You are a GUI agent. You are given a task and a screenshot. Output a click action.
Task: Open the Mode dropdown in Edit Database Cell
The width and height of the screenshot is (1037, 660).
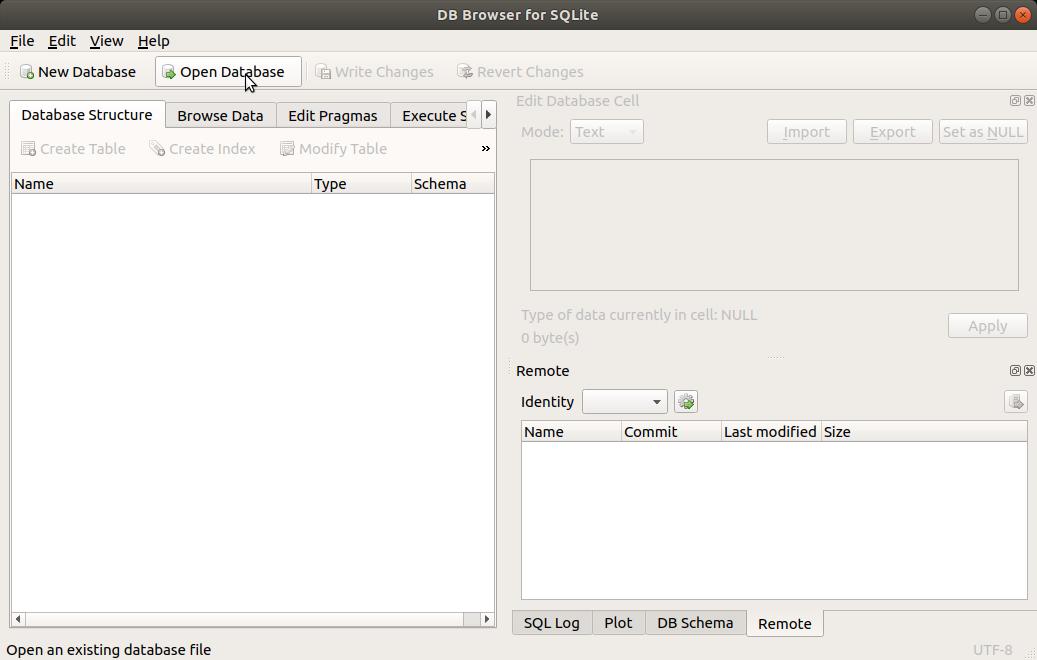(606, 131)
